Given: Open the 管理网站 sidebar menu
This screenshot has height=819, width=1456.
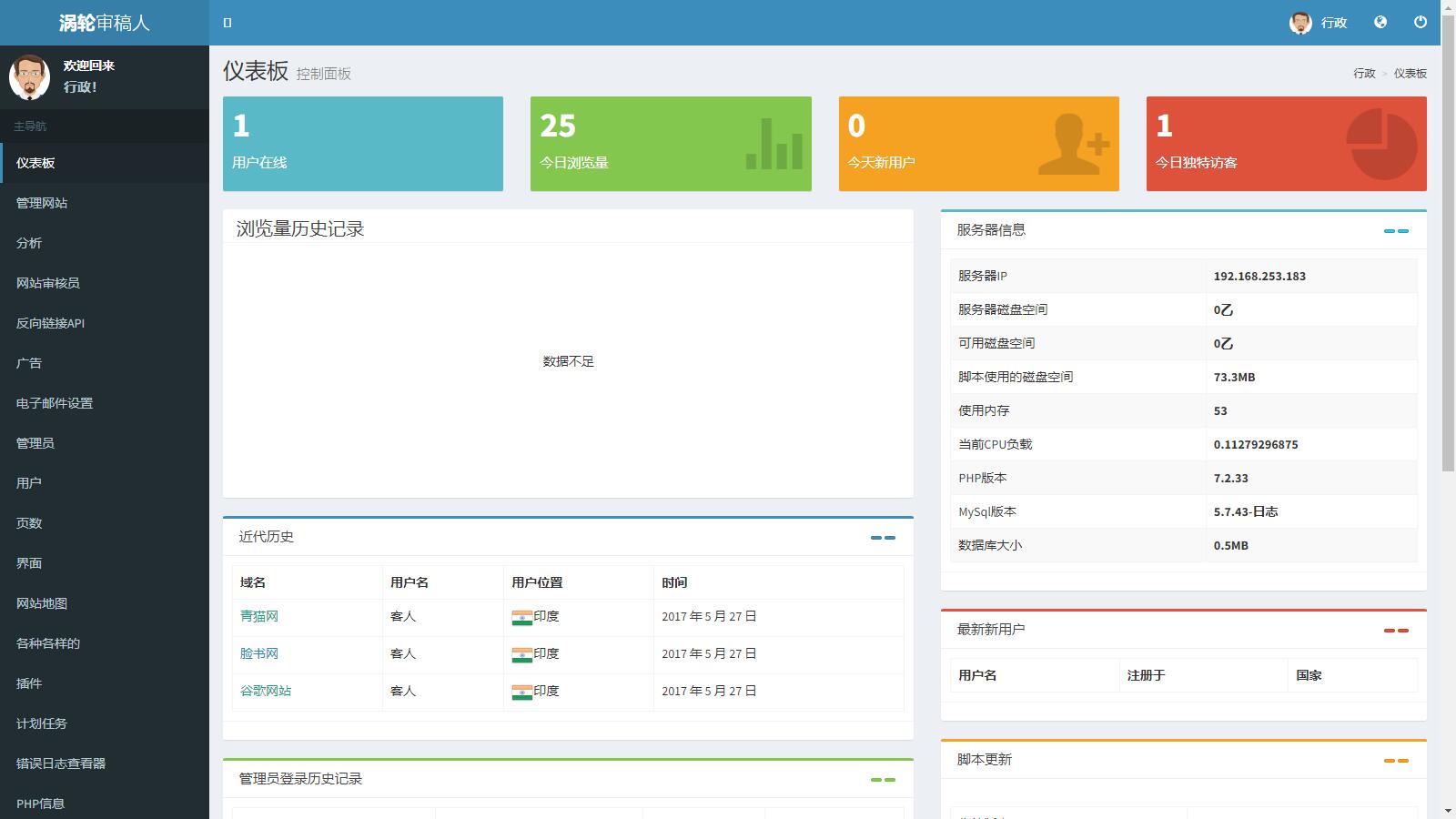Looking at the screenshot, I should click(x=40, y=203).
